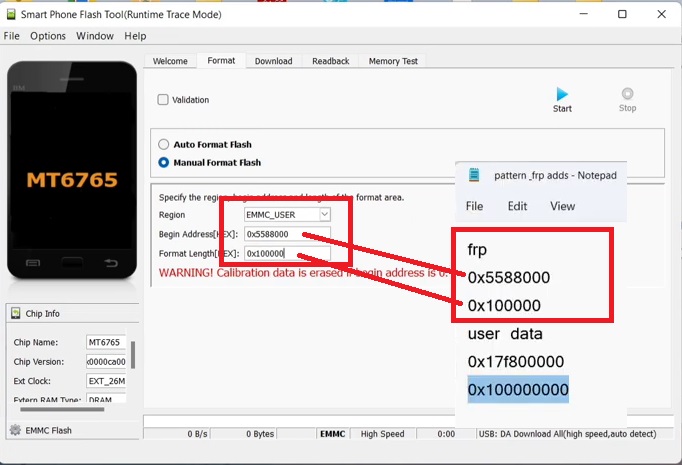
Task: Click the blue Start arrow icon
Action: 562,94
